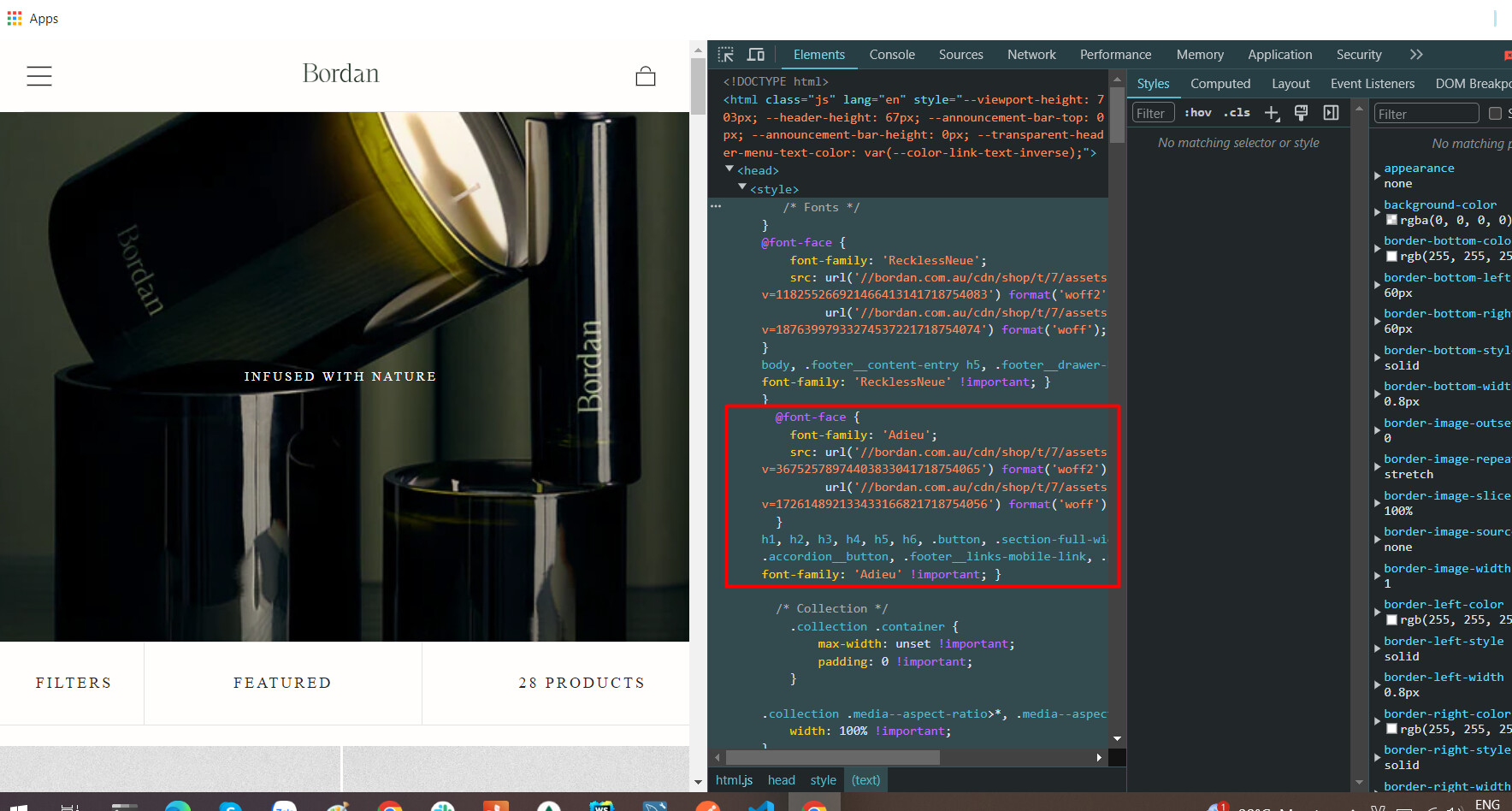Tick the checkbox beside the computed Filter box
Screen dimensions: 1512x811
pyautogui.click(x=1495, y=114)
